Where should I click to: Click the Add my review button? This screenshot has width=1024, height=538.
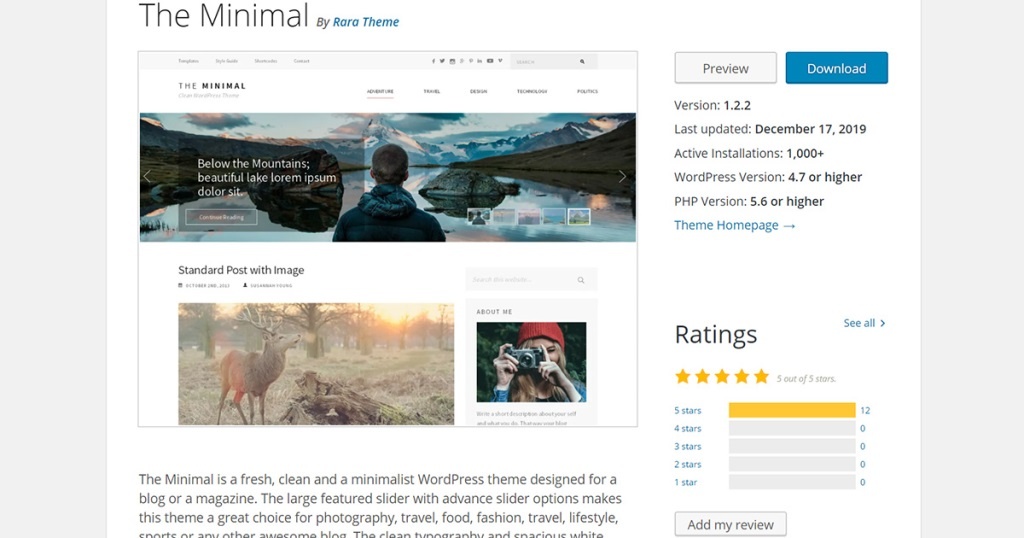coord(730,524)
